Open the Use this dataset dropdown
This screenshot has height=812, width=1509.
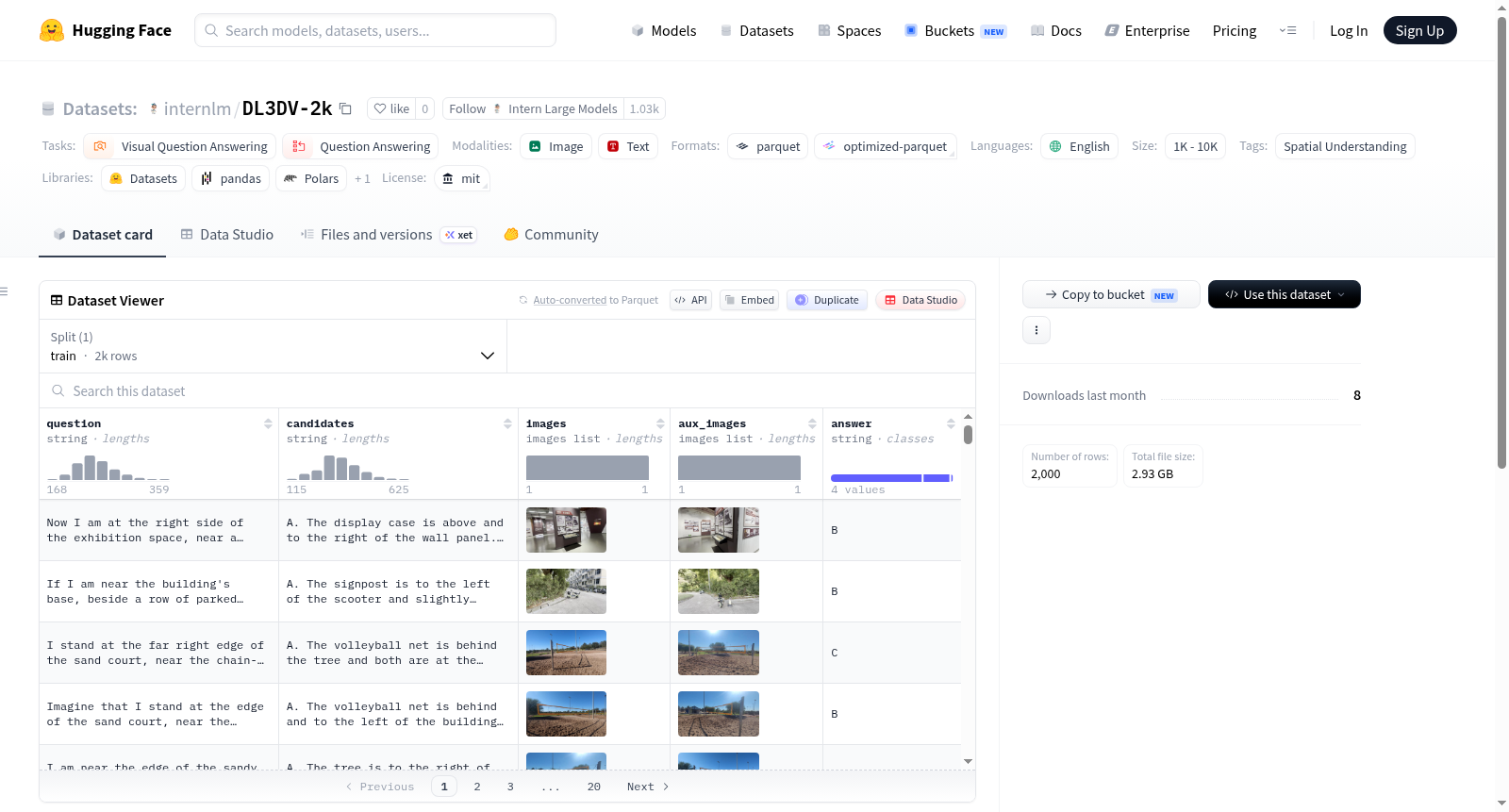coord(1285,294)
